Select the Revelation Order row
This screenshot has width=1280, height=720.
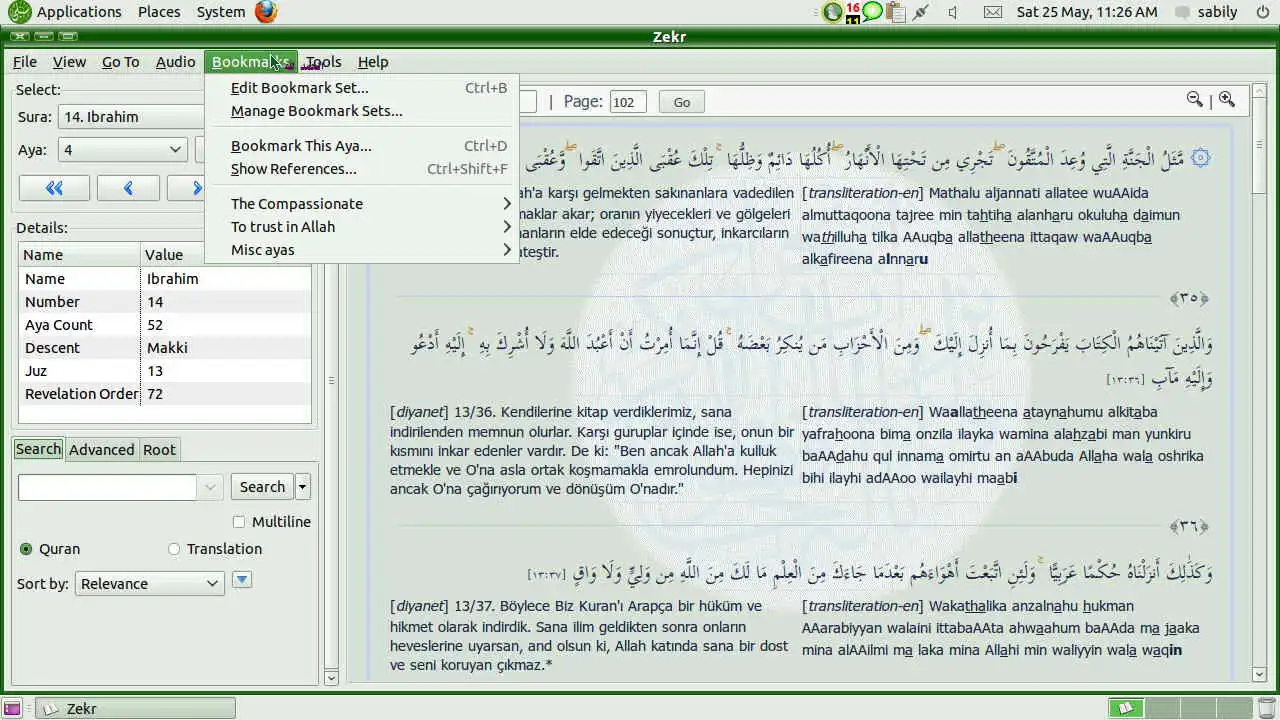click(165, 394)
